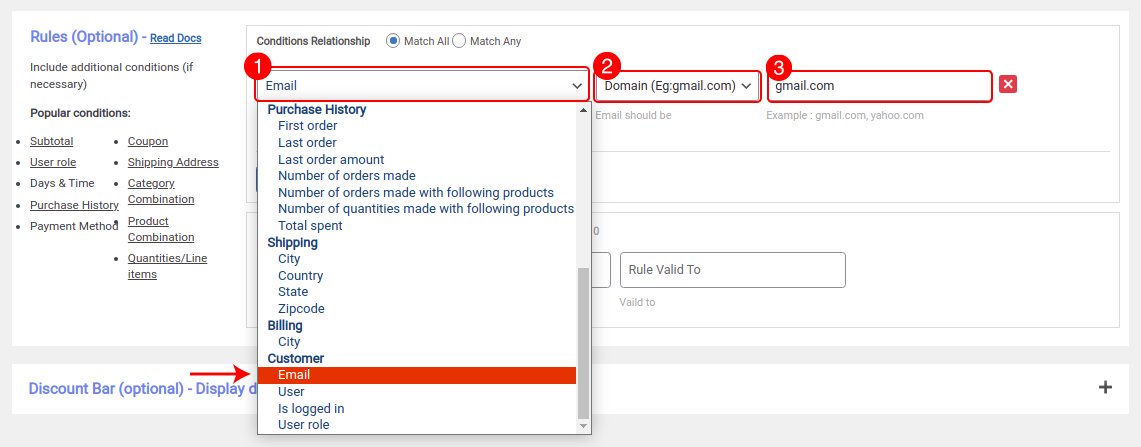Click the Days & Time condition text
Screen dimensions: 1141x447
[x=62, y=183]
